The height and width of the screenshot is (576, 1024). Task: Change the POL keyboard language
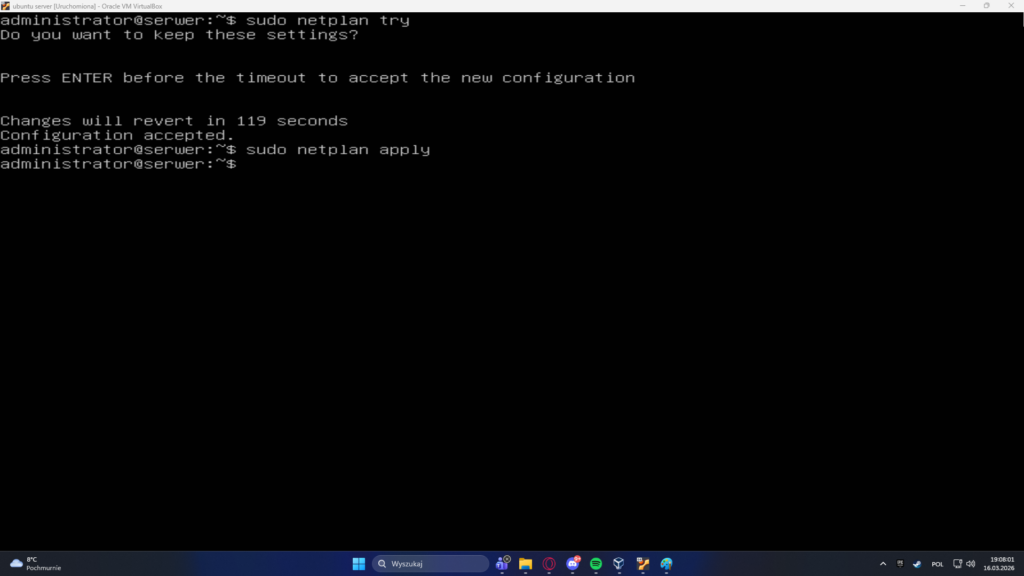937,564
